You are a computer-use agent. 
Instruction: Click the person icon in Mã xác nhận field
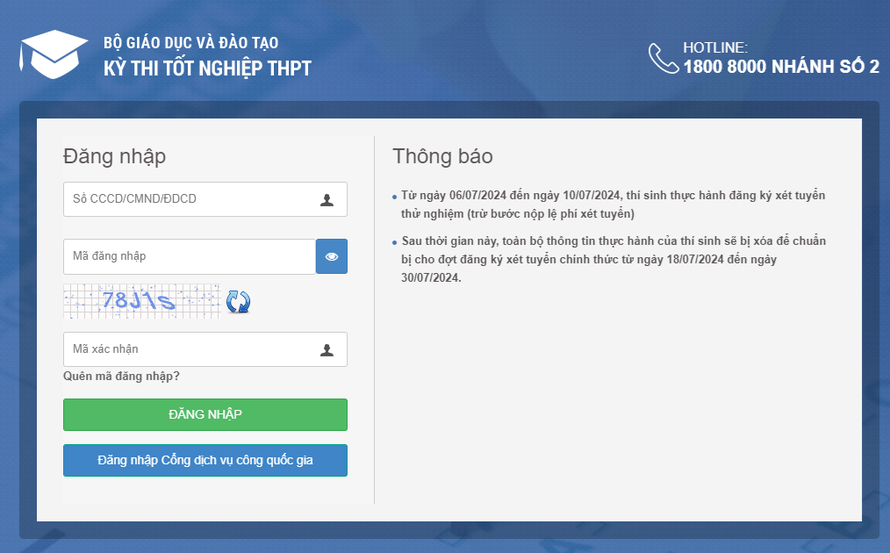pyautogui.click(x=327, y=350)
